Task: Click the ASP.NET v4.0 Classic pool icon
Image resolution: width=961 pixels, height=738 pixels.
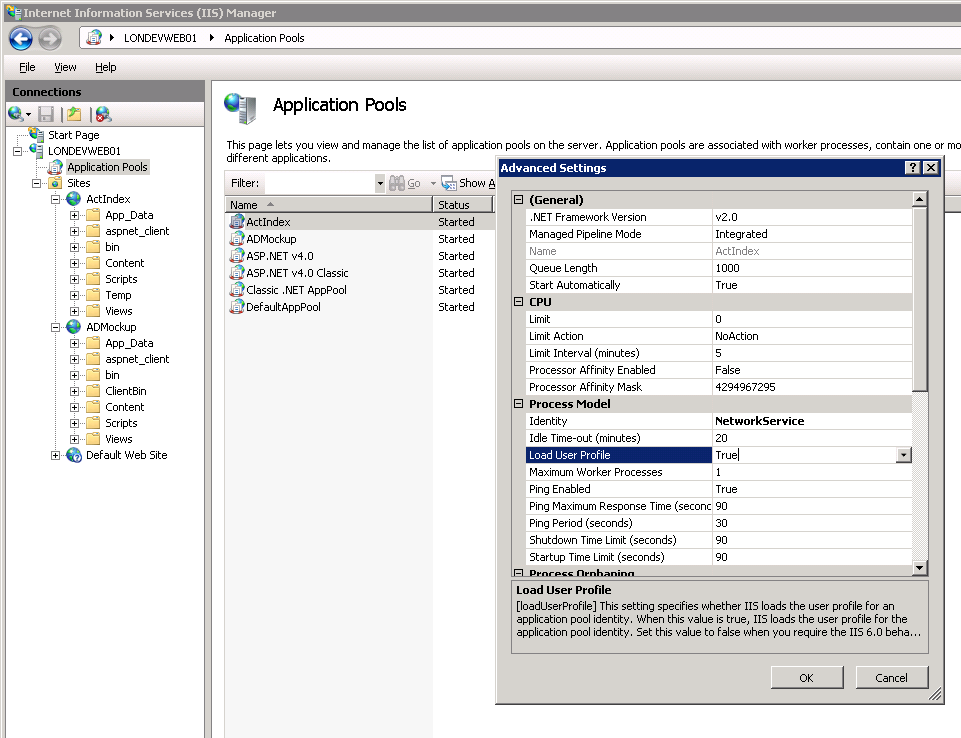Action: [x=237, y=273]
